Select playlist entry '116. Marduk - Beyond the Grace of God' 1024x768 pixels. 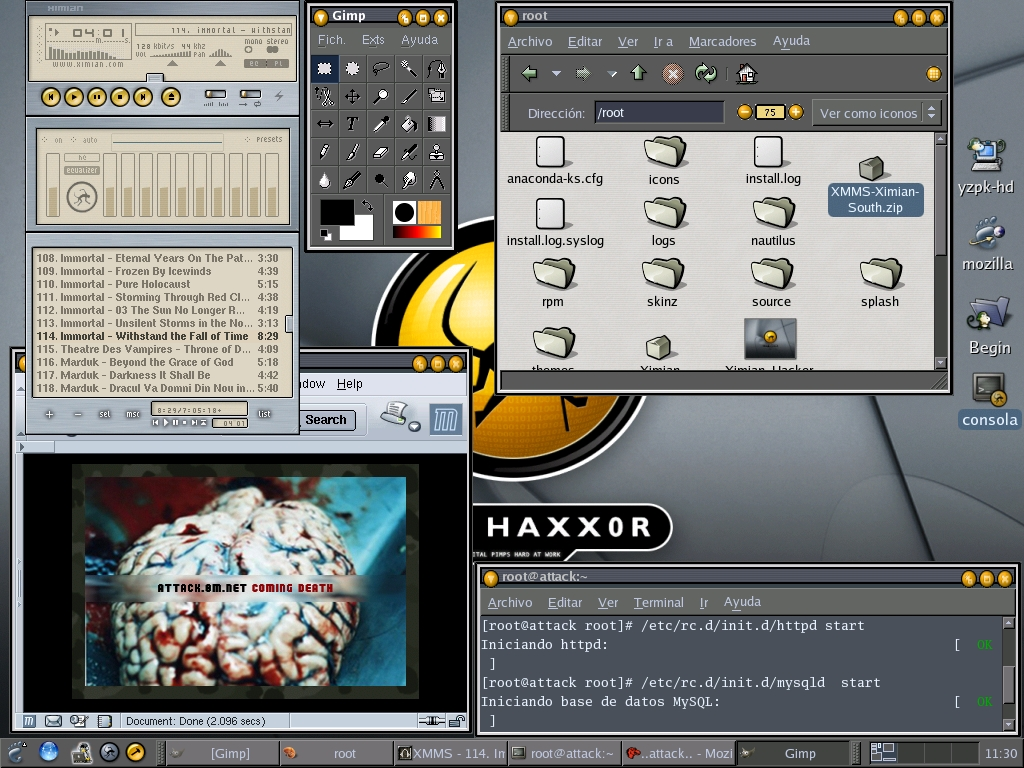158,362
